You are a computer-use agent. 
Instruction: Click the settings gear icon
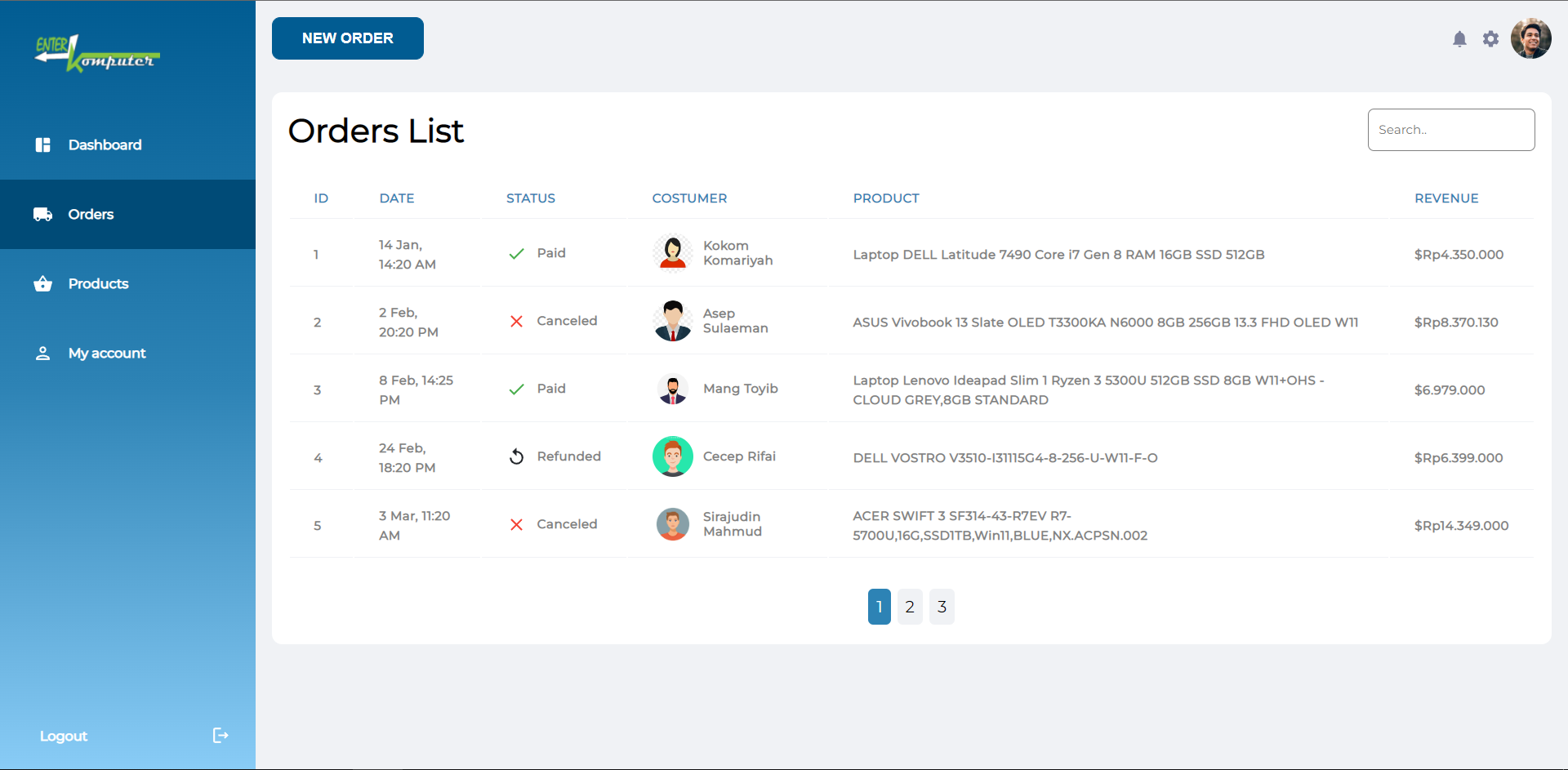point(1490,38)
